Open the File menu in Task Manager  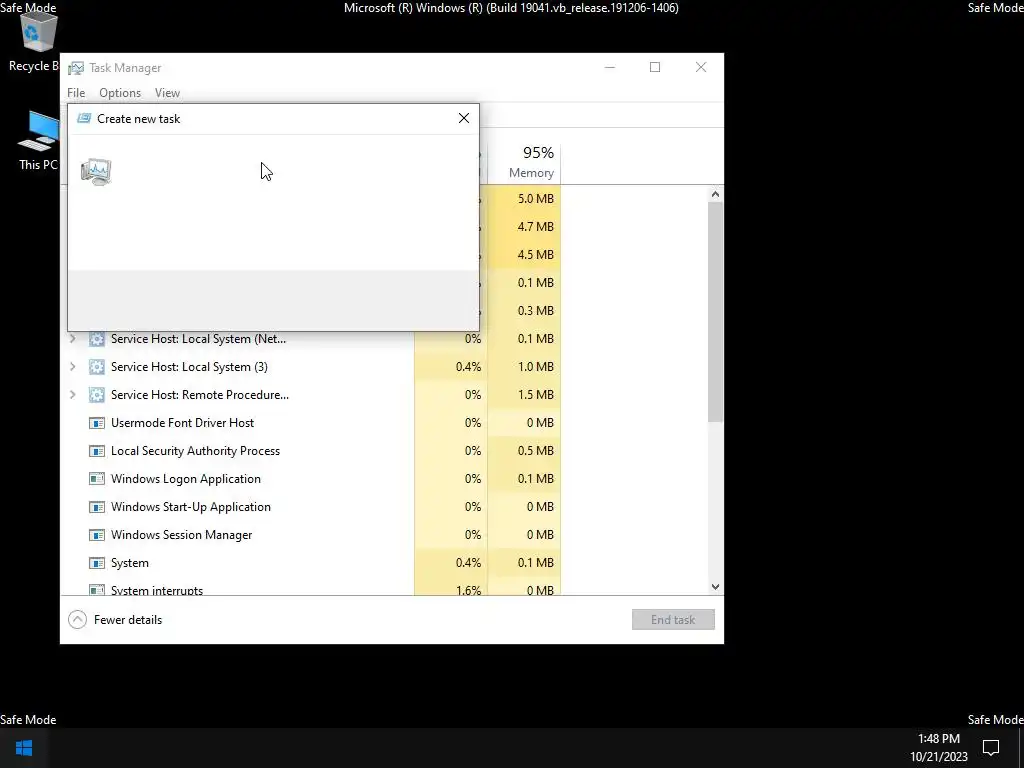point(76,93)
